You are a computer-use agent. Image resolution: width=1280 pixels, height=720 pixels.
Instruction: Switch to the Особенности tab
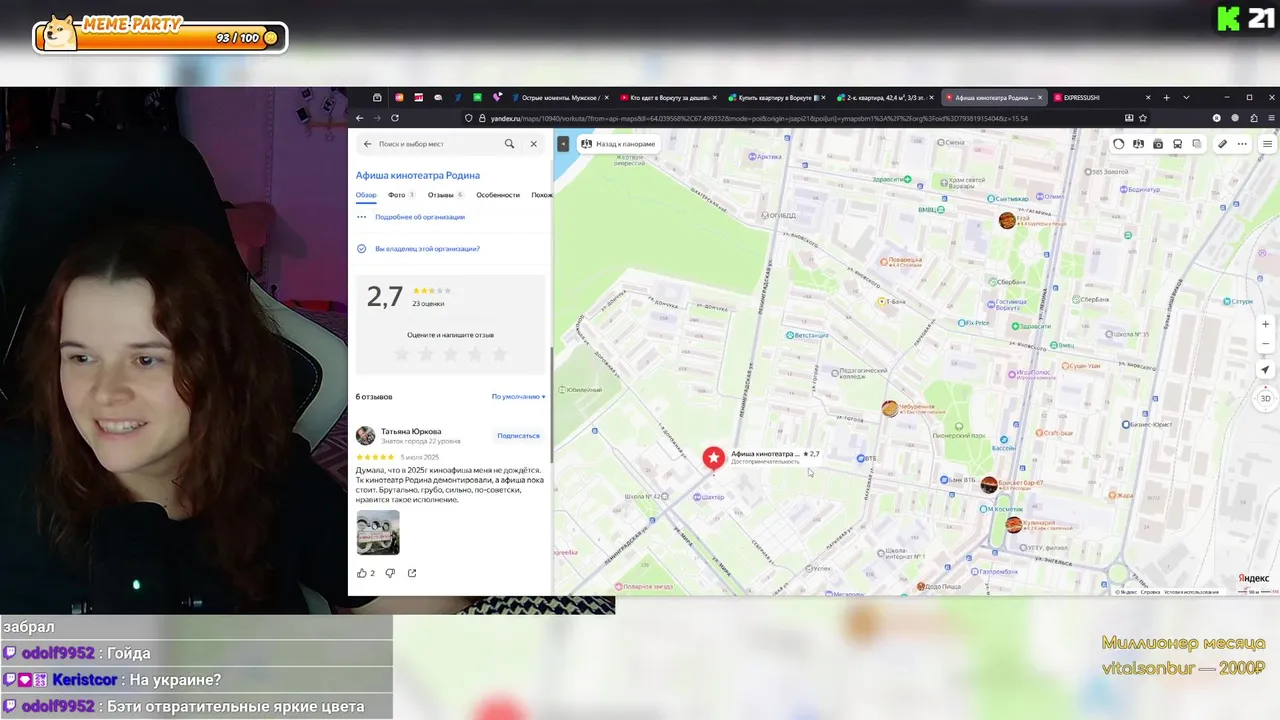[498, 195]
